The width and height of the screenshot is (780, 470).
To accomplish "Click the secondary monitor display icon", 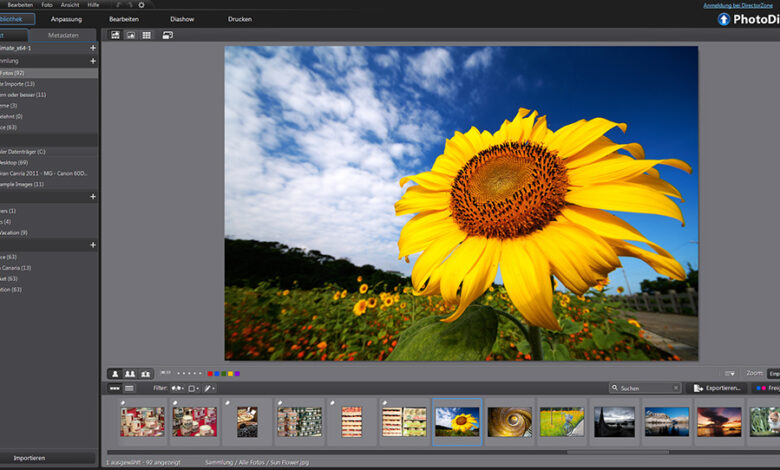I will [x=168, y=35].
